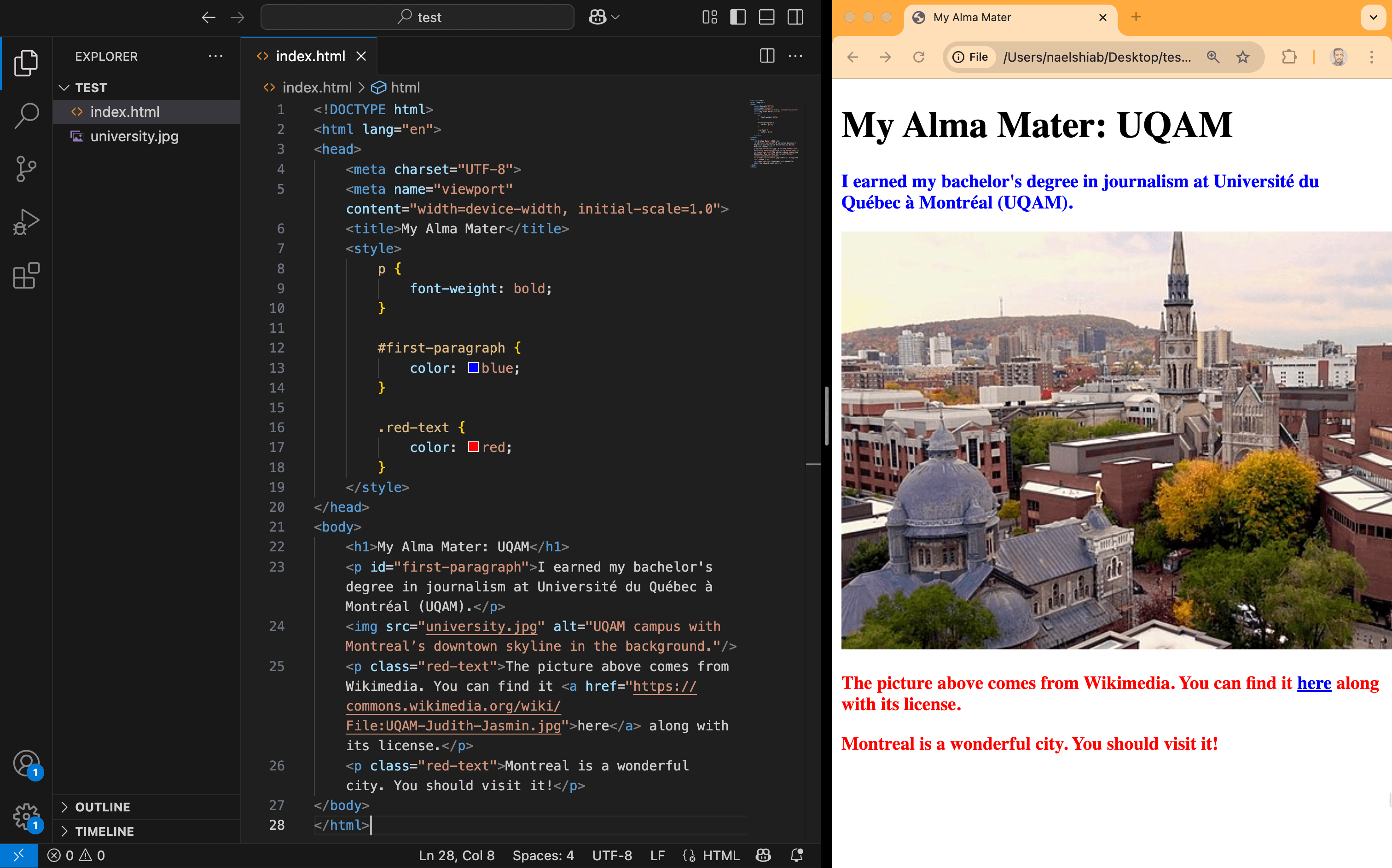Toggle Secondary Side Bar visibility

pos(795,17)
